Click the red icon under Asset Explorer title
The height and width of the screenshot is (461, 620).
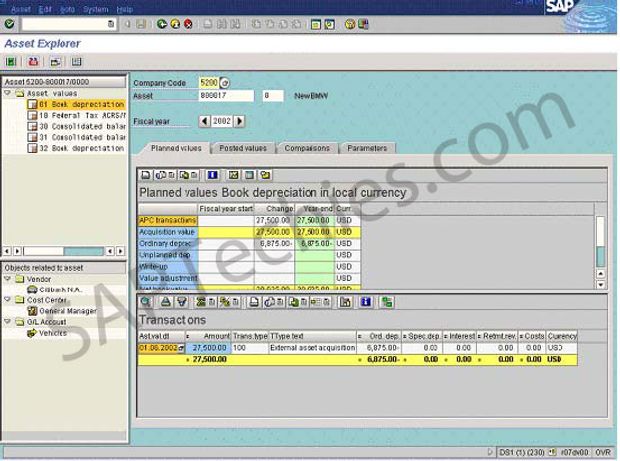tap(33, 62)
